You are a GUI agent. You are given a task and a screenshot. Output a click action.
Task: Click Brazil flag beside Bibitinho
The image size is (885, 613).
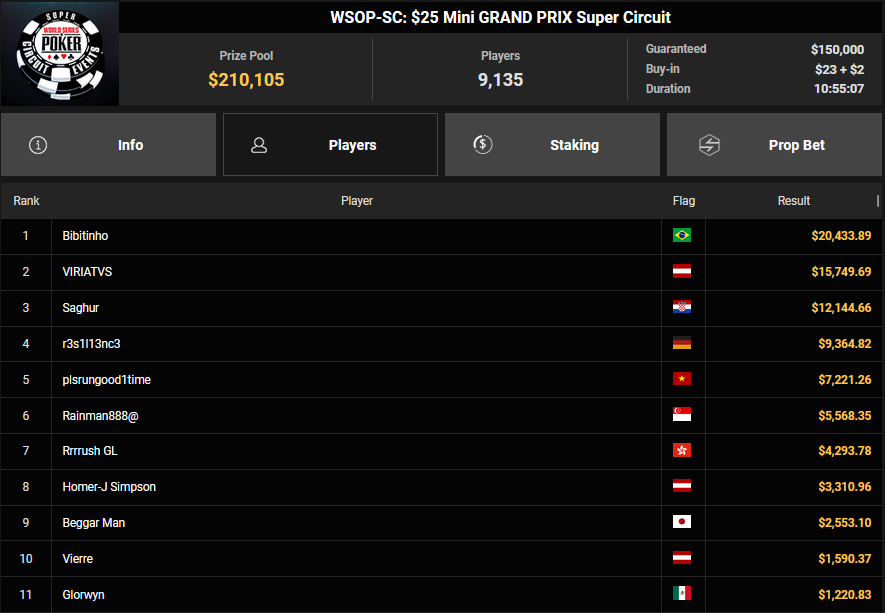682,236
